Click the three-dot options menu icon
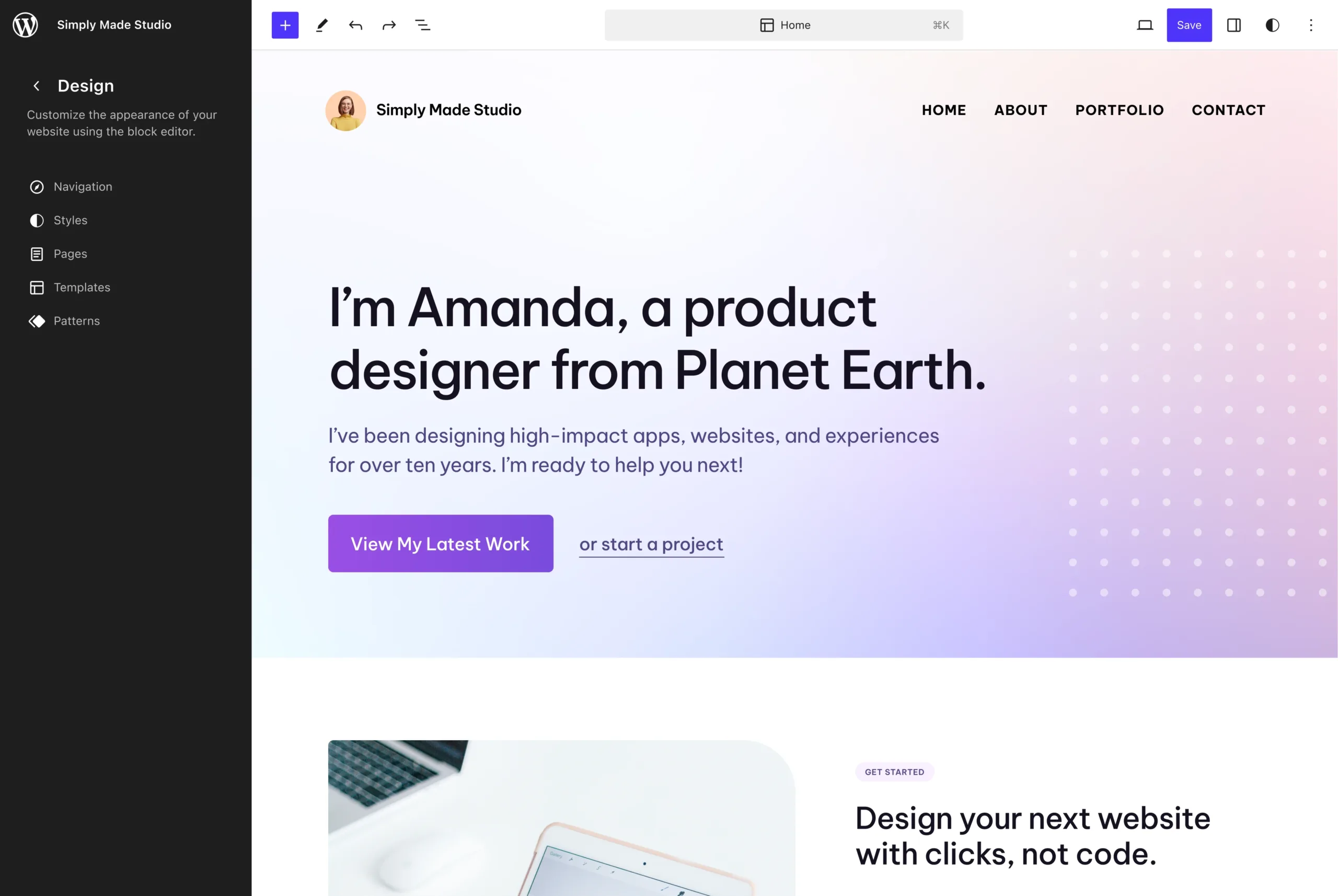 1311,25
